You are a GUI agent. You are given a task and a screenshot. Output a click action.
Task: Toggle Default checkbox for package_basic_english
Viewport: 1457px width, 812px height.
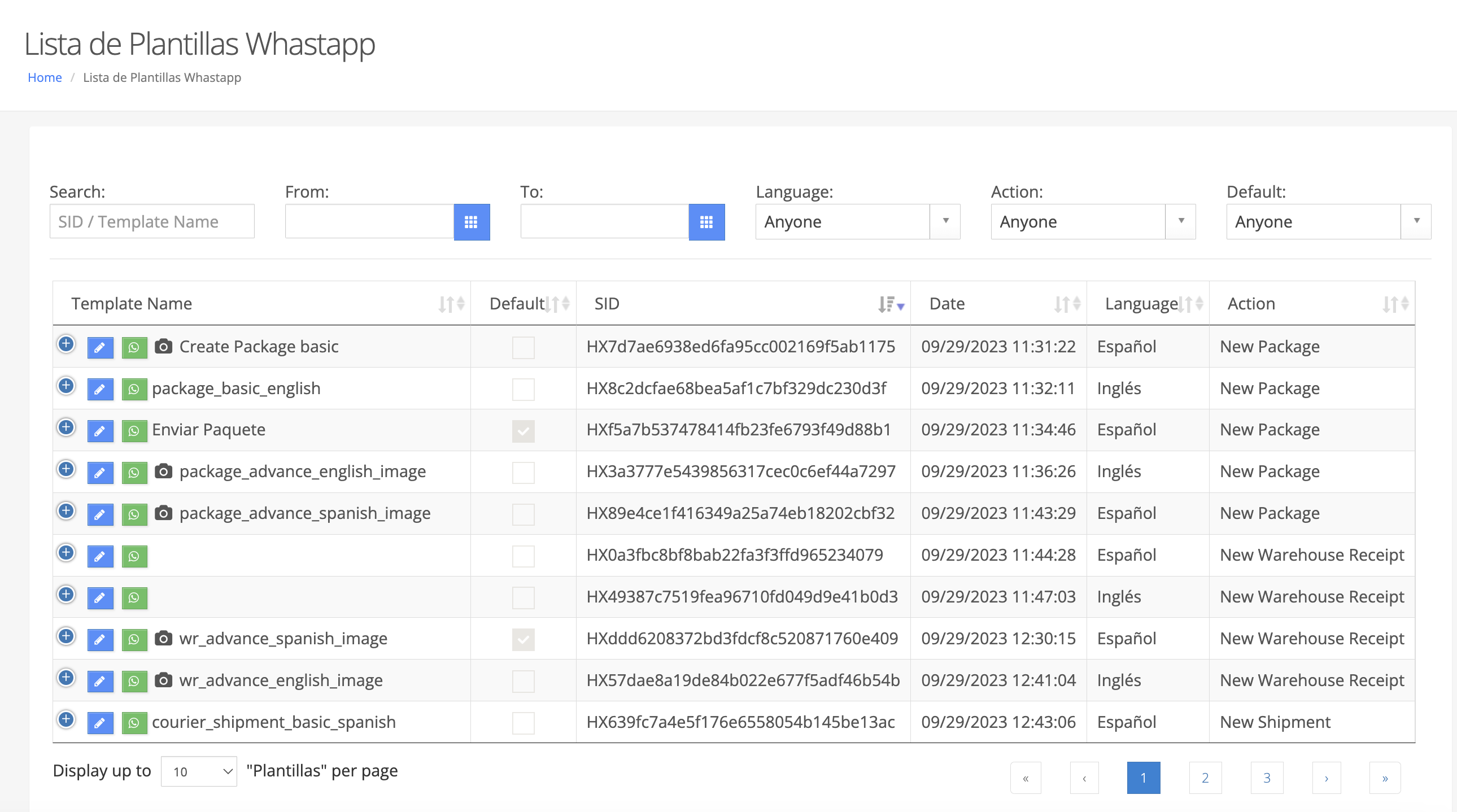(523, 390)
